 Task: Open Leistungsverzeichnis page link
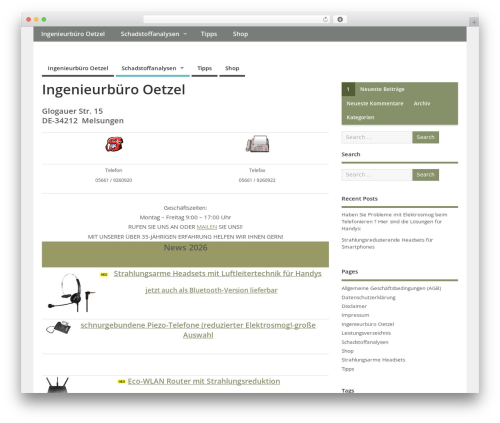(x=366, y=333)
